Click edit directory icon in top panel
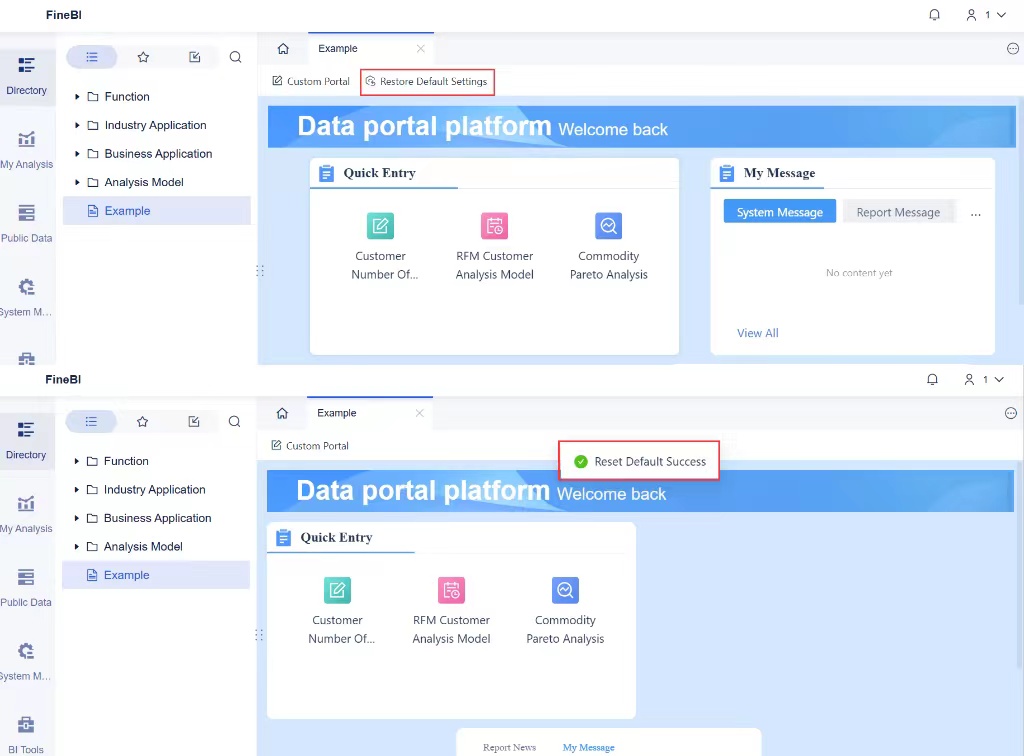This screenshot has height=756, width=1024. [195, 57]
